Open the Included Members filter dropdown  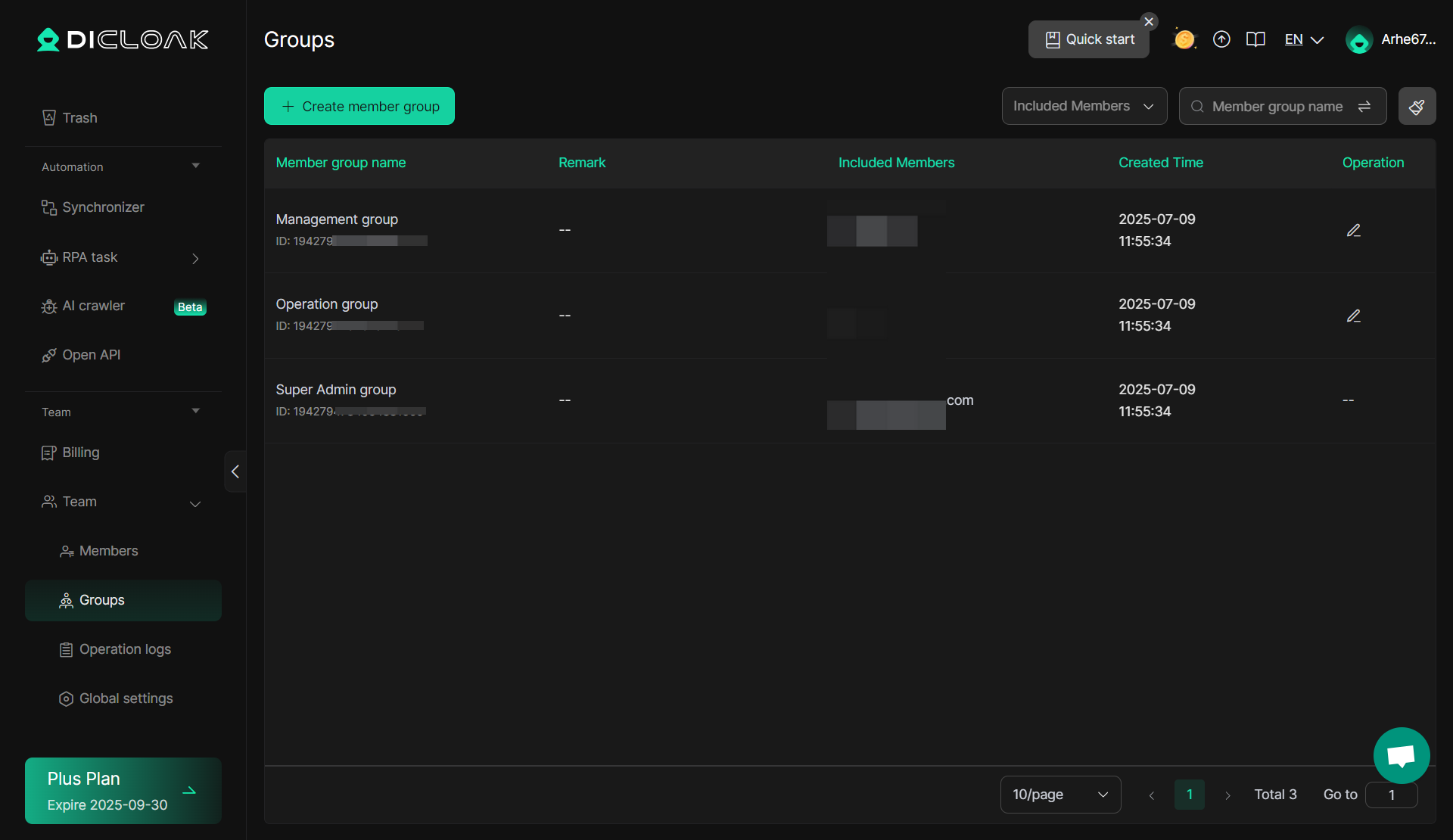[x=1084, y=107]
